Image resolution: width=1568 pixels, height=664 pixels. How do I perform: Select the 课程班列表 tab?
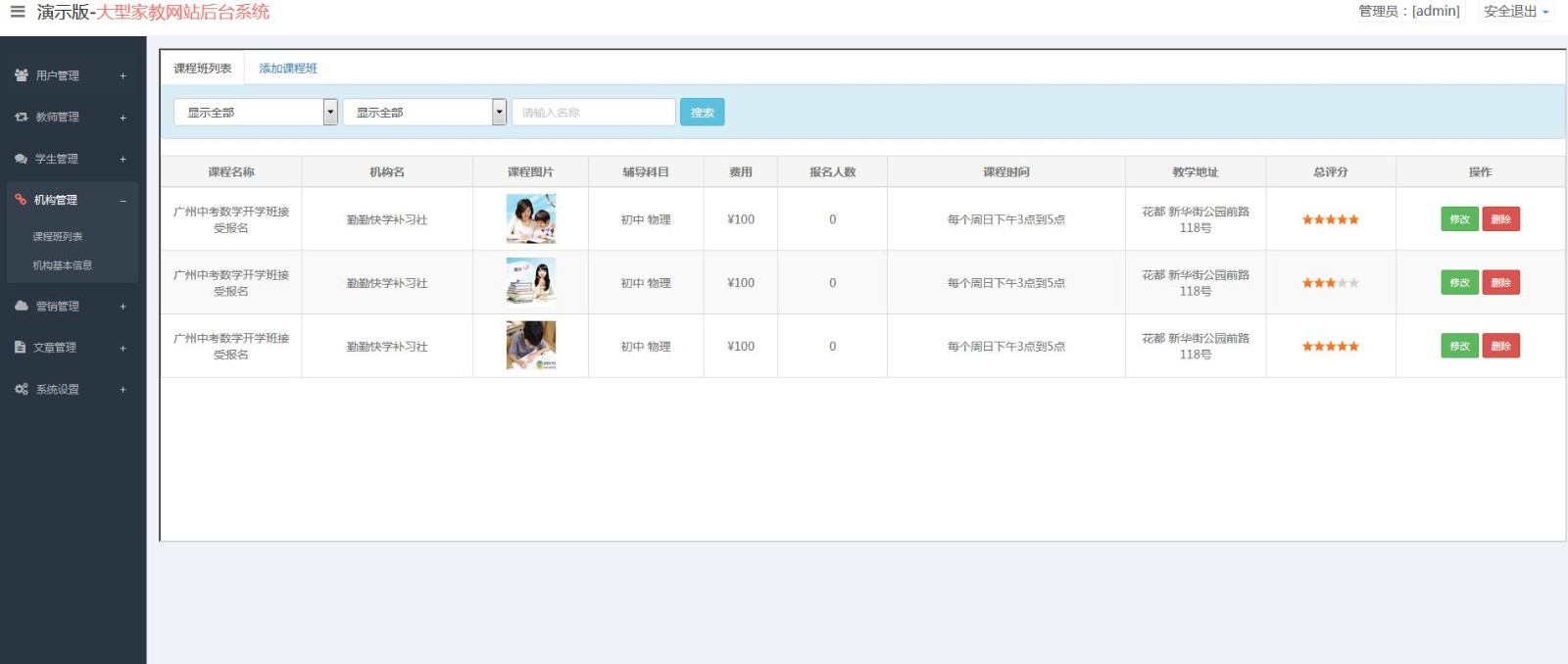point(202,69)
